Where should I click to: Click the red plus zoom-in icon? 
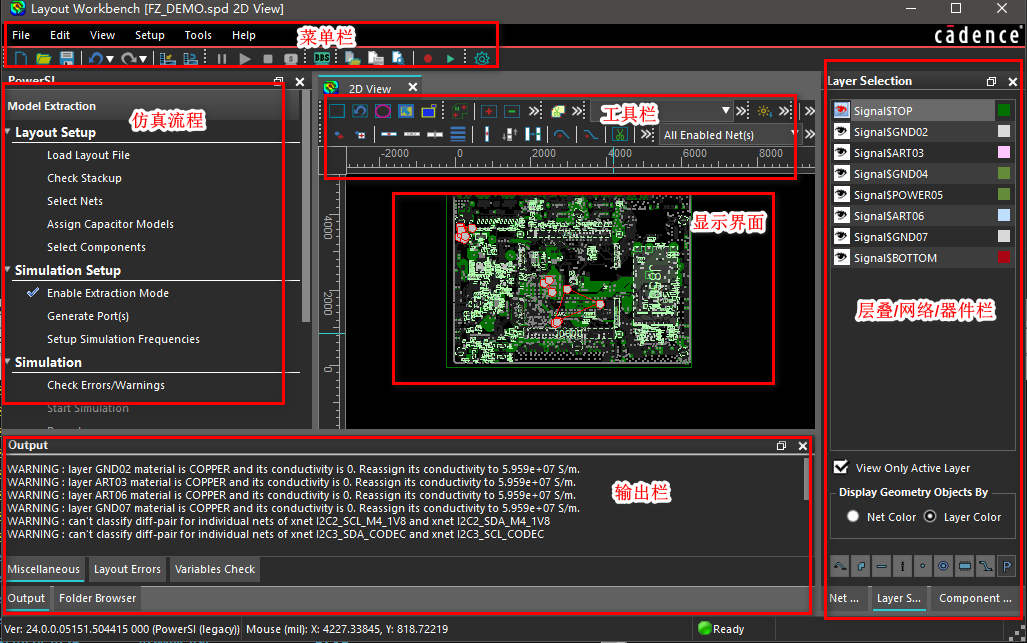[489, 111]
